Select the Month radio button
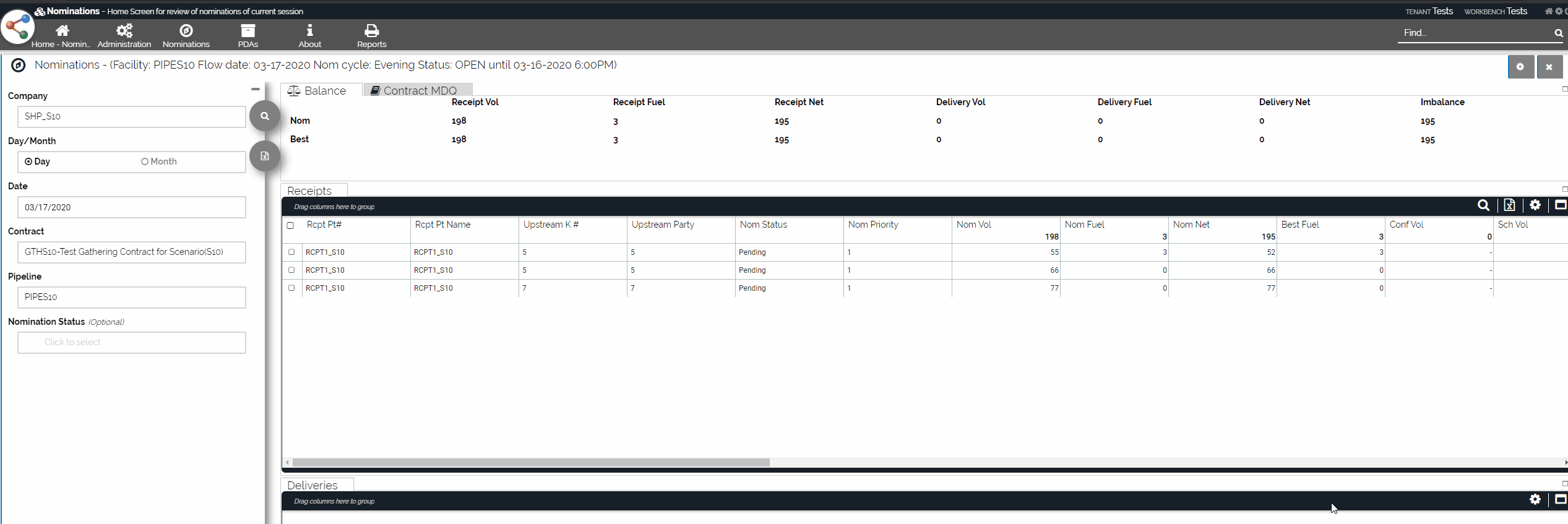This screenshot has width=1568, height=524. [x=145, y=161]
